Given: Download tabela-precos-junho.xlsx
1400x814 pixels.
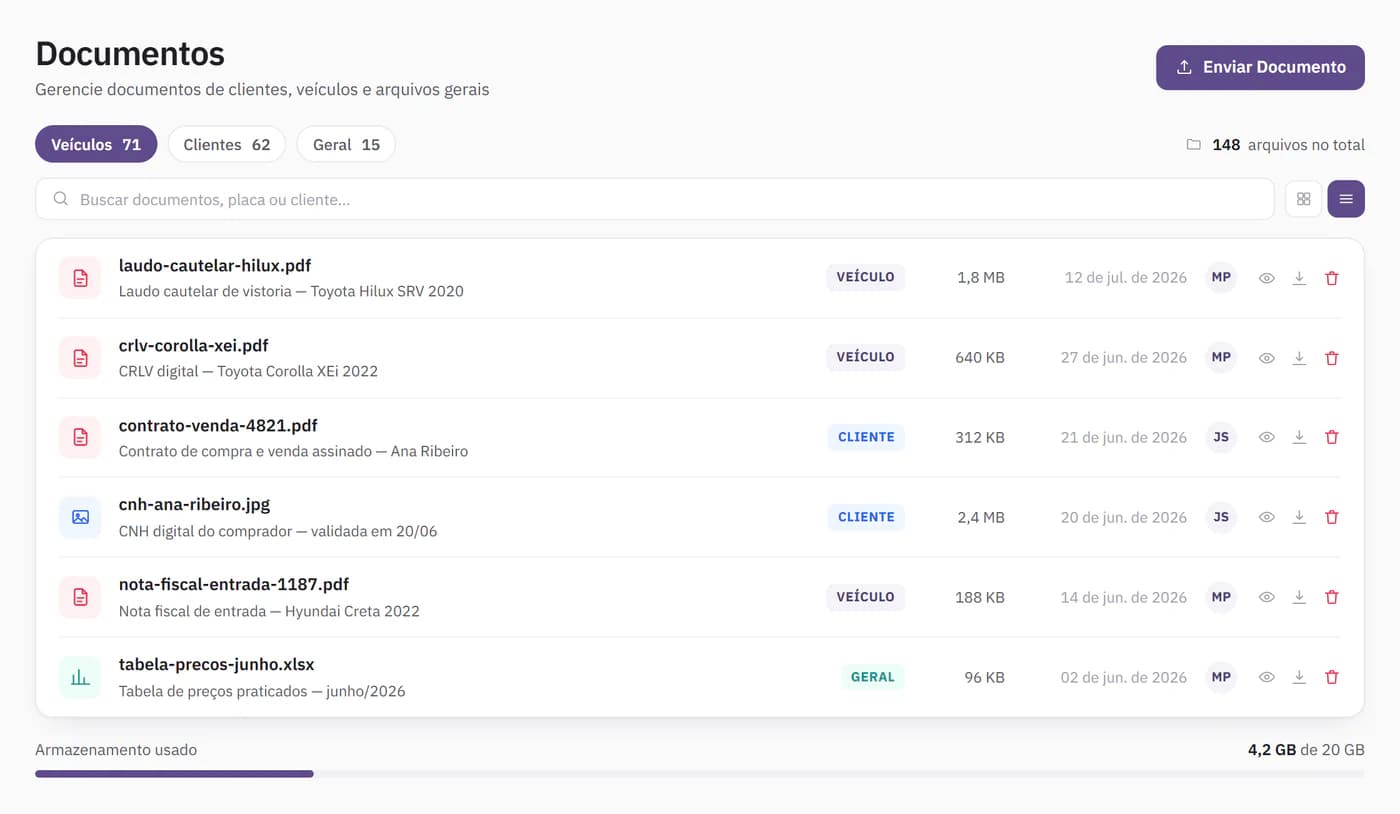Looking at the screenshot, I should pyautogui.click(x=1299, y=677).
